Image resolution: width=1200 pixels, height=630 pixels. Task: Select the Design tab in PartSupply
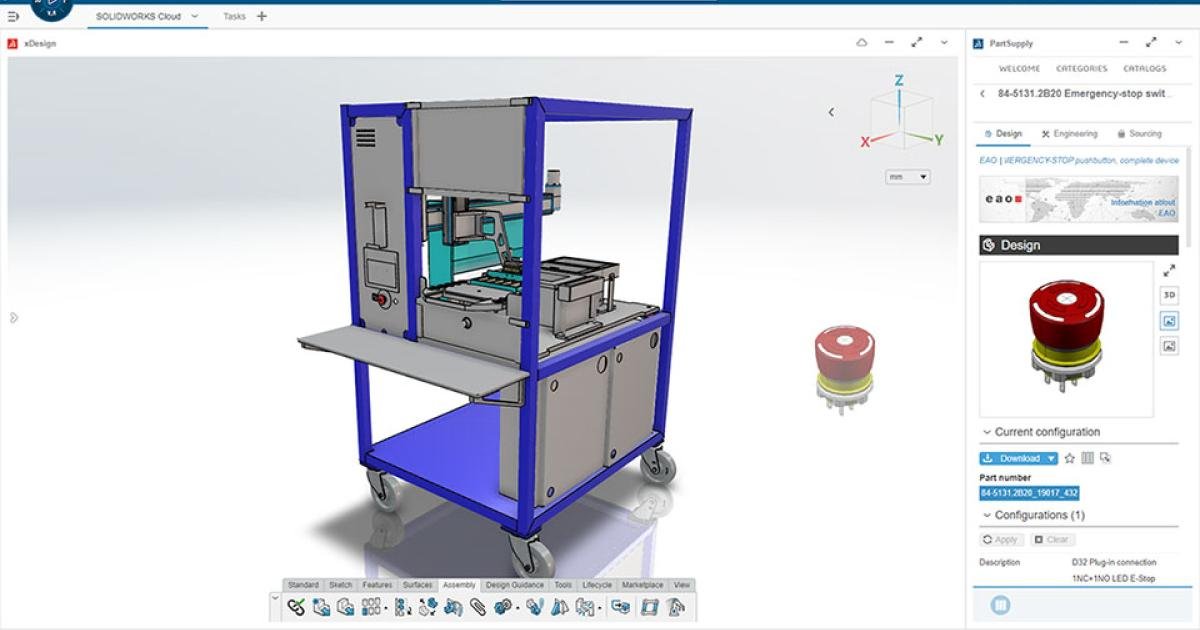[x=1003, y=133]
